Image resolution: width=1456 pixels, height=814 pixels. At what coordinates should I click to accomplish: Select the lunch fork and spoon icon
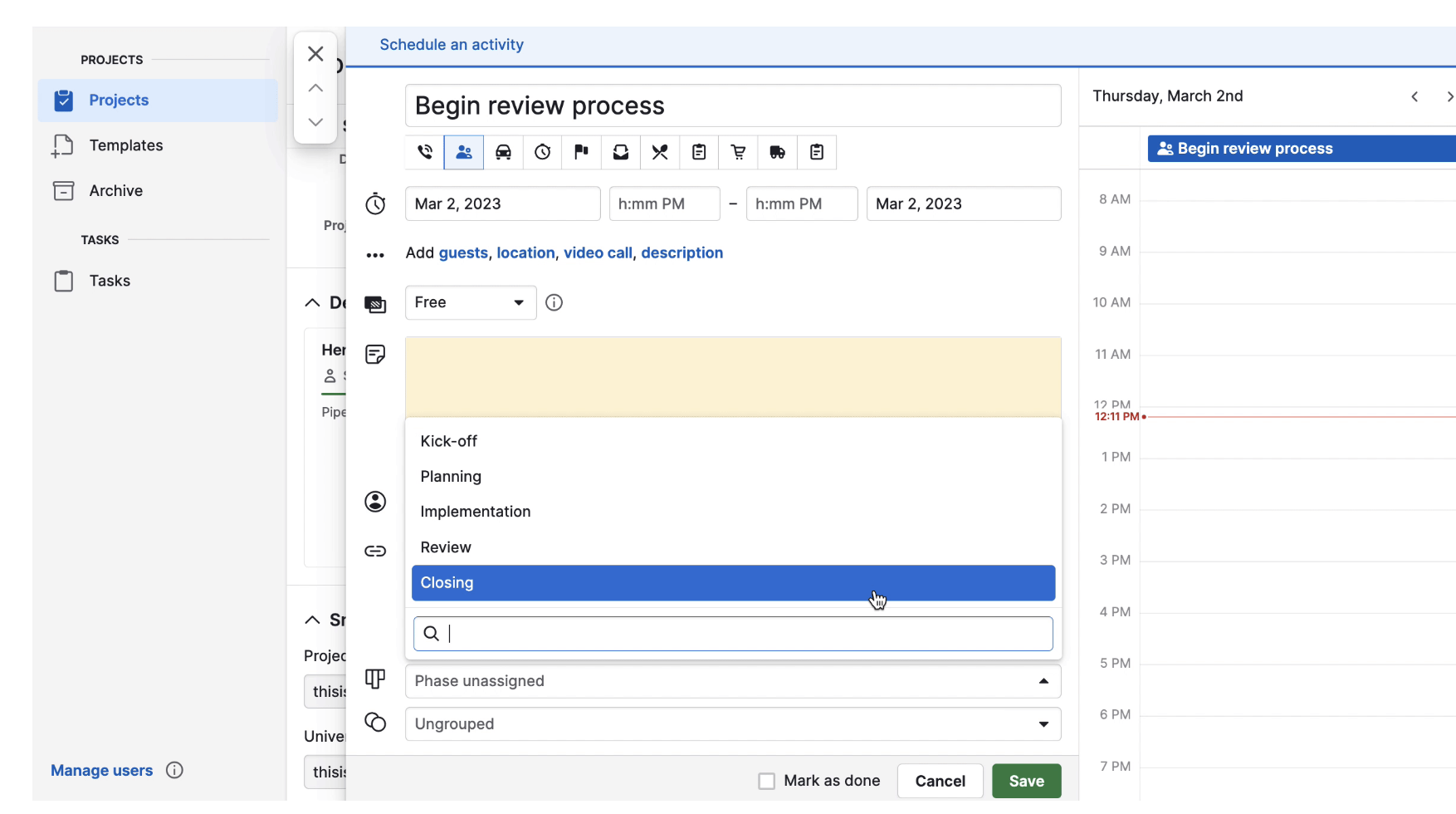pyautogui.click(x=660, y=152)
